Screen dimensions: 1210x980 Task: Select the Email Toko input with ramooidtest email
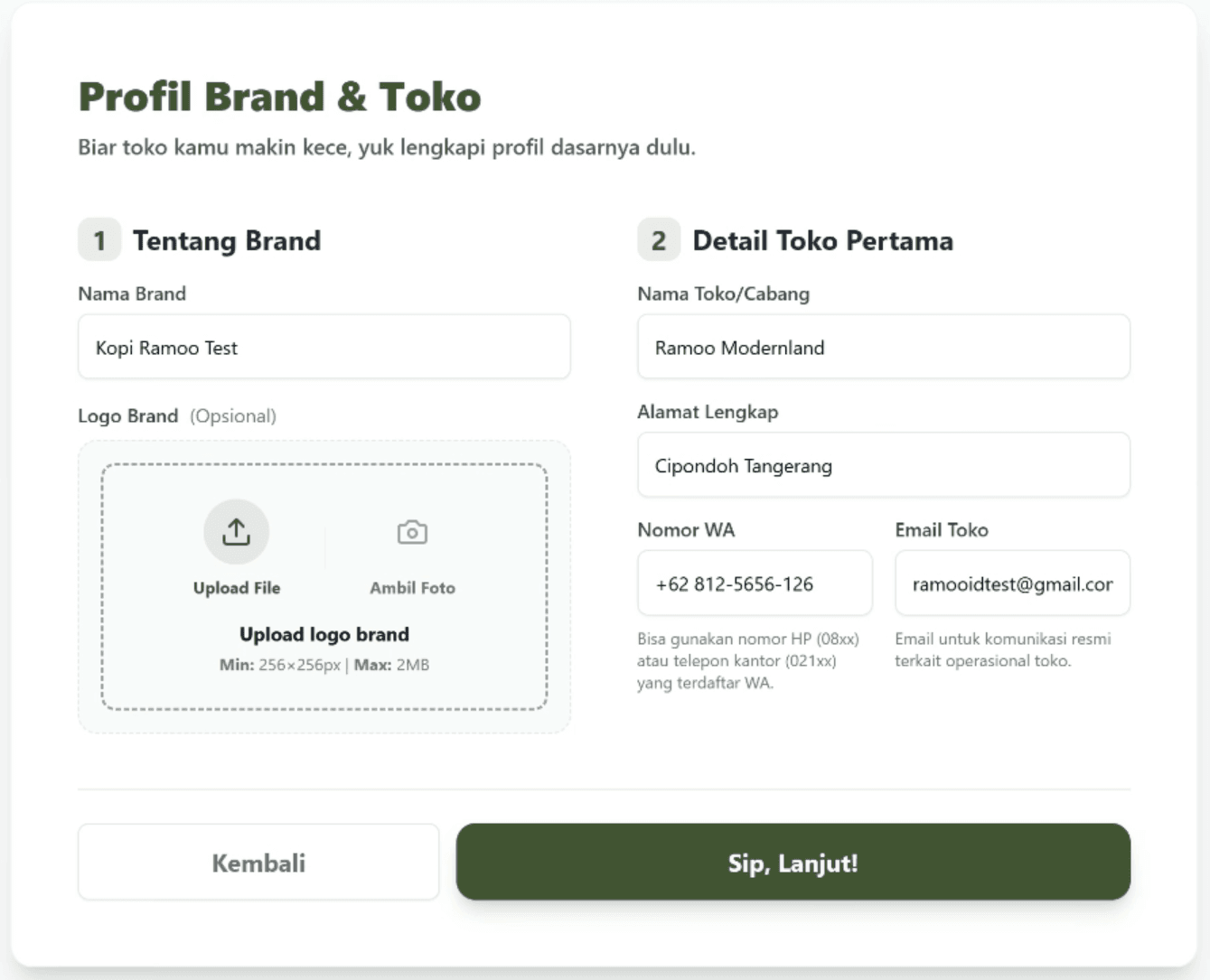(x=1011, y=583)
